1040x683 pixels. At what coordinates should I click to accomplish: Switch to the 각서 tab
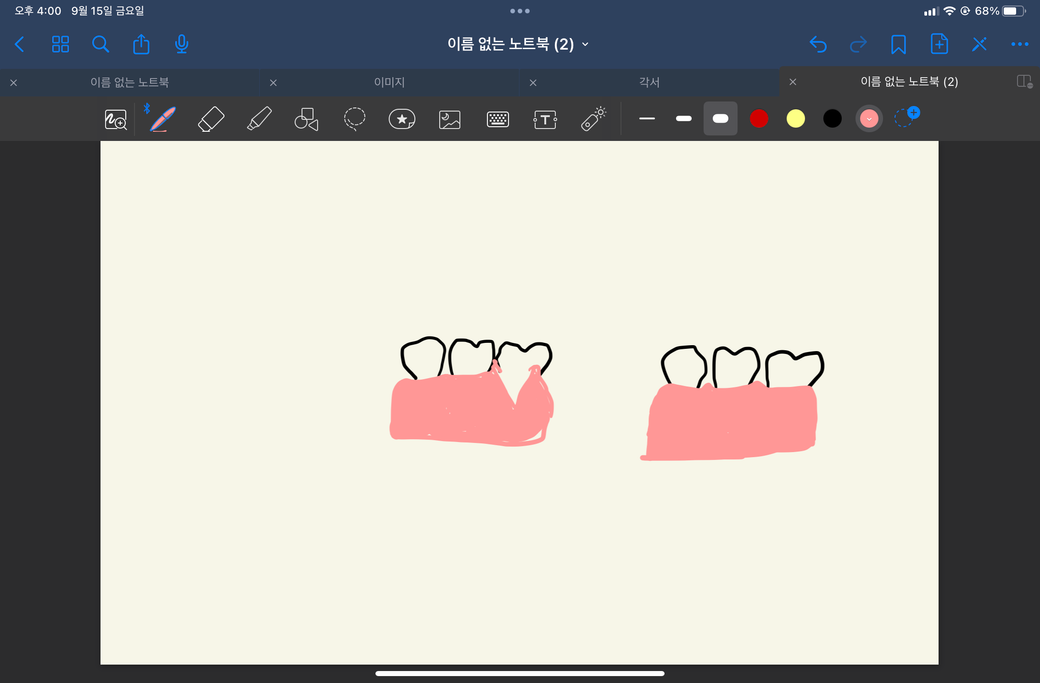click(649, 82)
